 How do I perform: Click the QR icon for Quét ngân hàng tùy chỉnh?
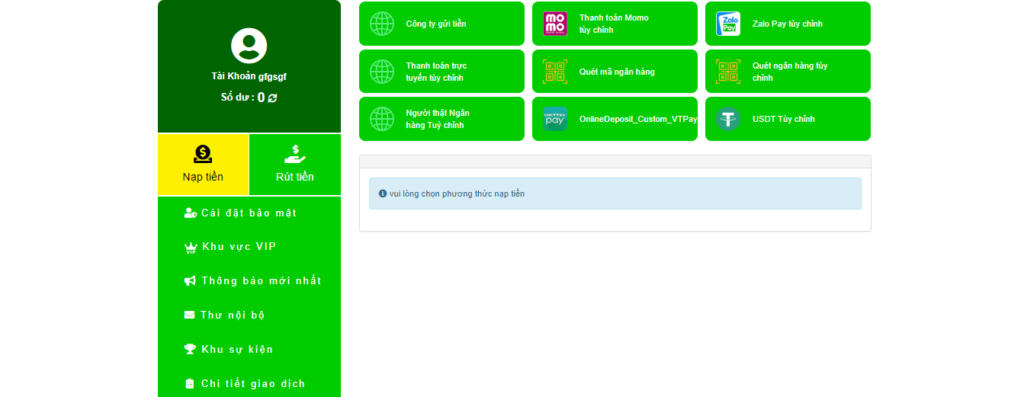[x=728, y=71]
